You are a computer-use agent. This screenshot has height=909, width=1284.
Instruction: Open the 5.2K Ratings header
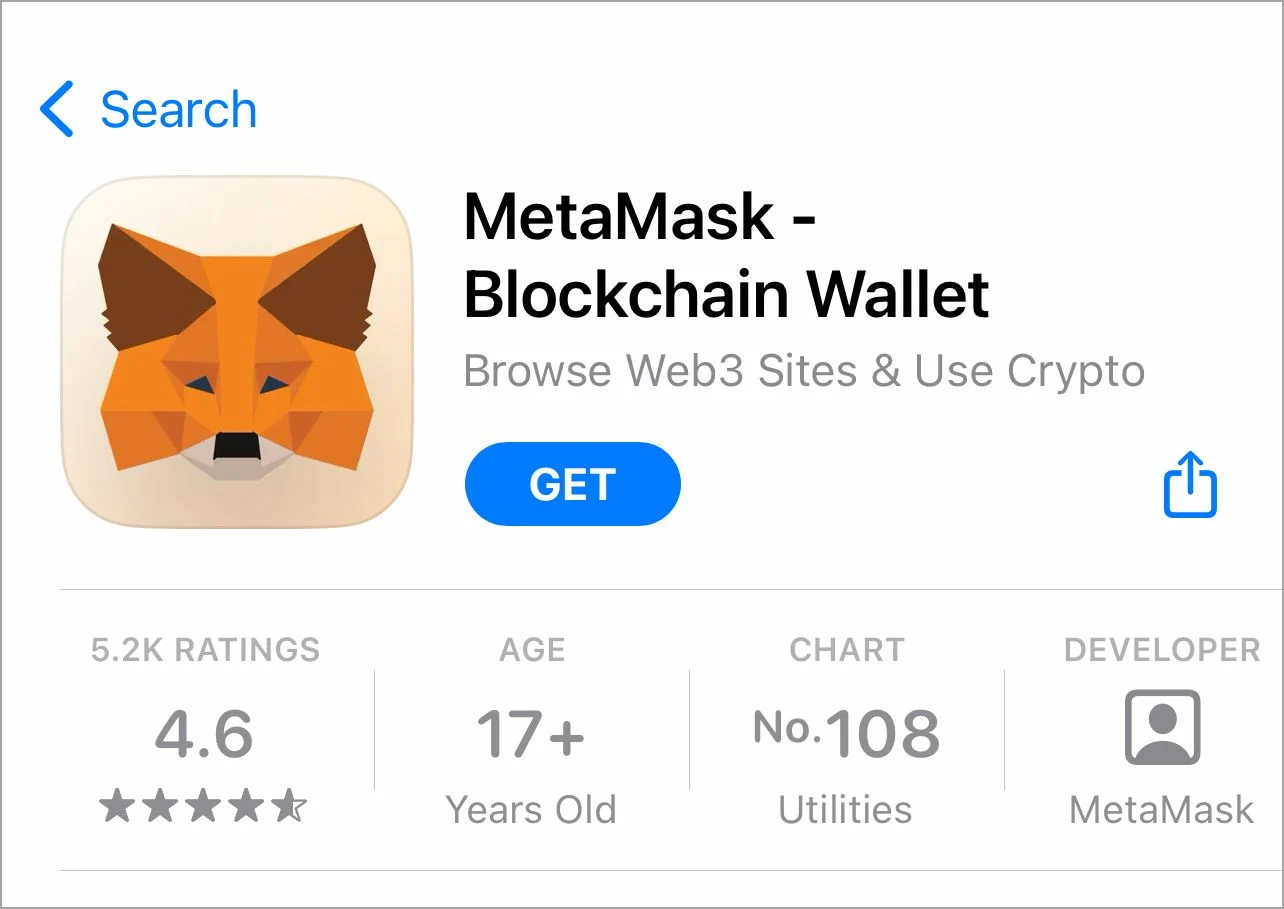(205, 650)
